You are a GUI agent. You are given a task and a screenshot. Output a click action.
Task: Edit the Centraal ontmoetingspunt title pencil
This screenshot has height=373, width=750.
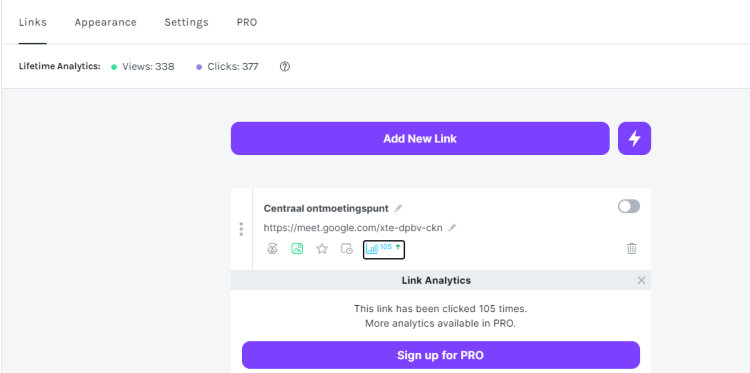click(x=398, y=208)
